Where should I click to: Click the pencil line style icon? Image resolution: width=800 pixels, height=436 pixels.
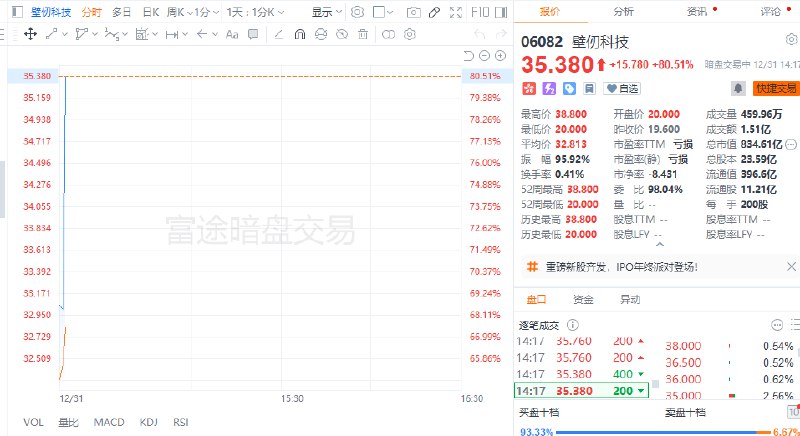pos(279,34)
